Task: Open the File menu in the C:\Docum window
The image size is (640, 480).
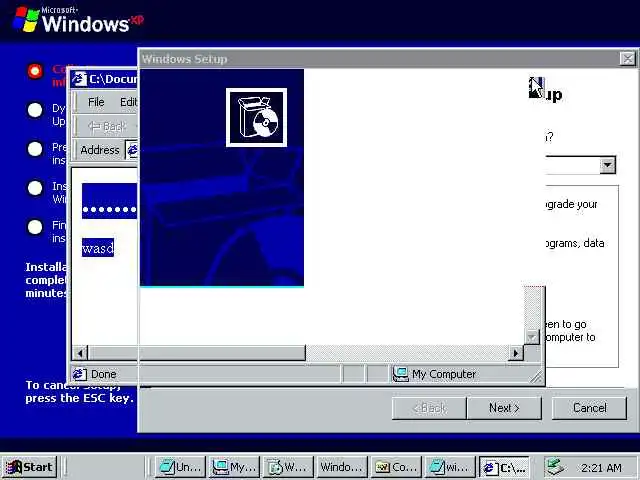Action: point(96,102)
